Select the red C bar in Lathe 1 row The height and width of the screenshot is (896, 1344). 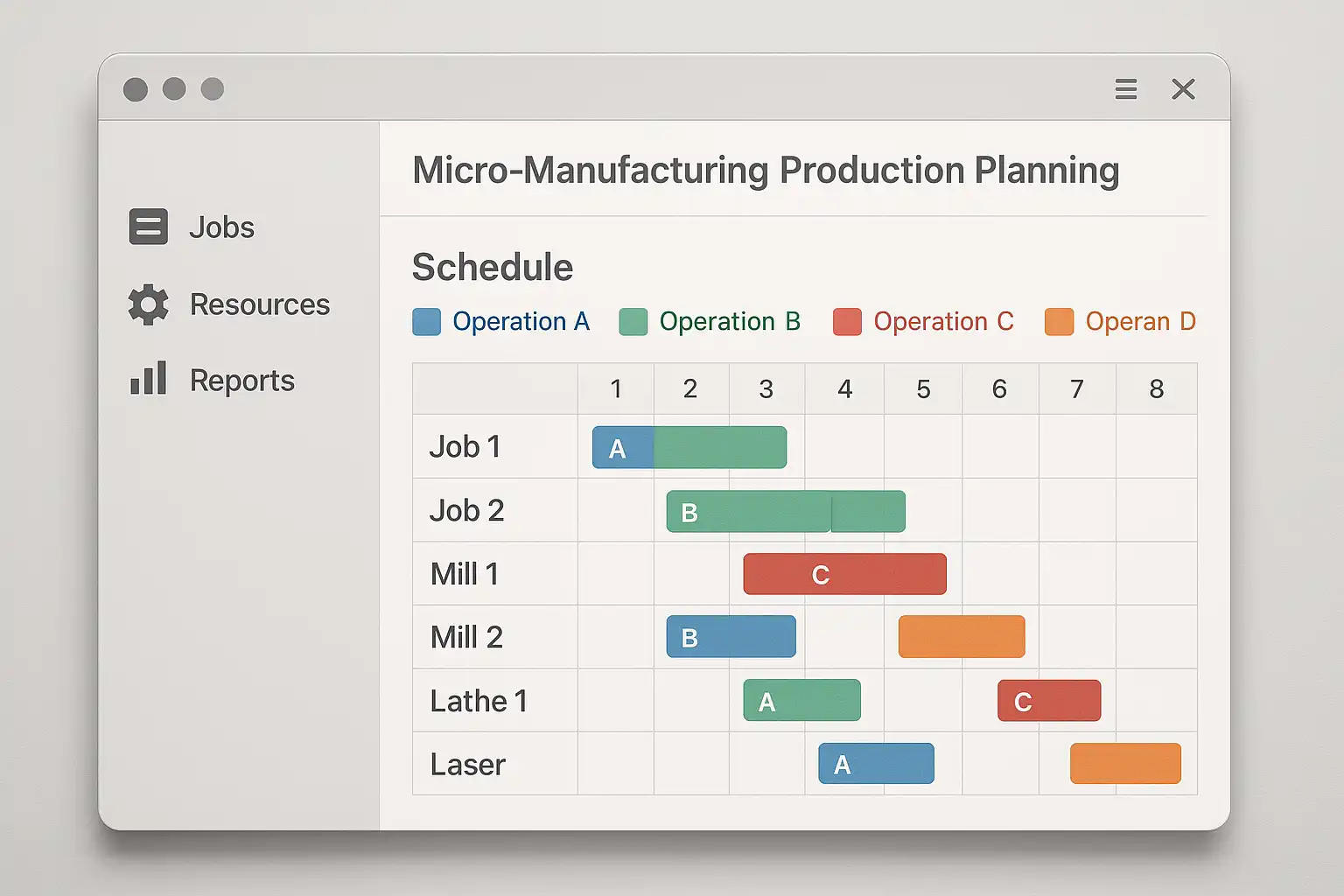[x=1048, y=701]
